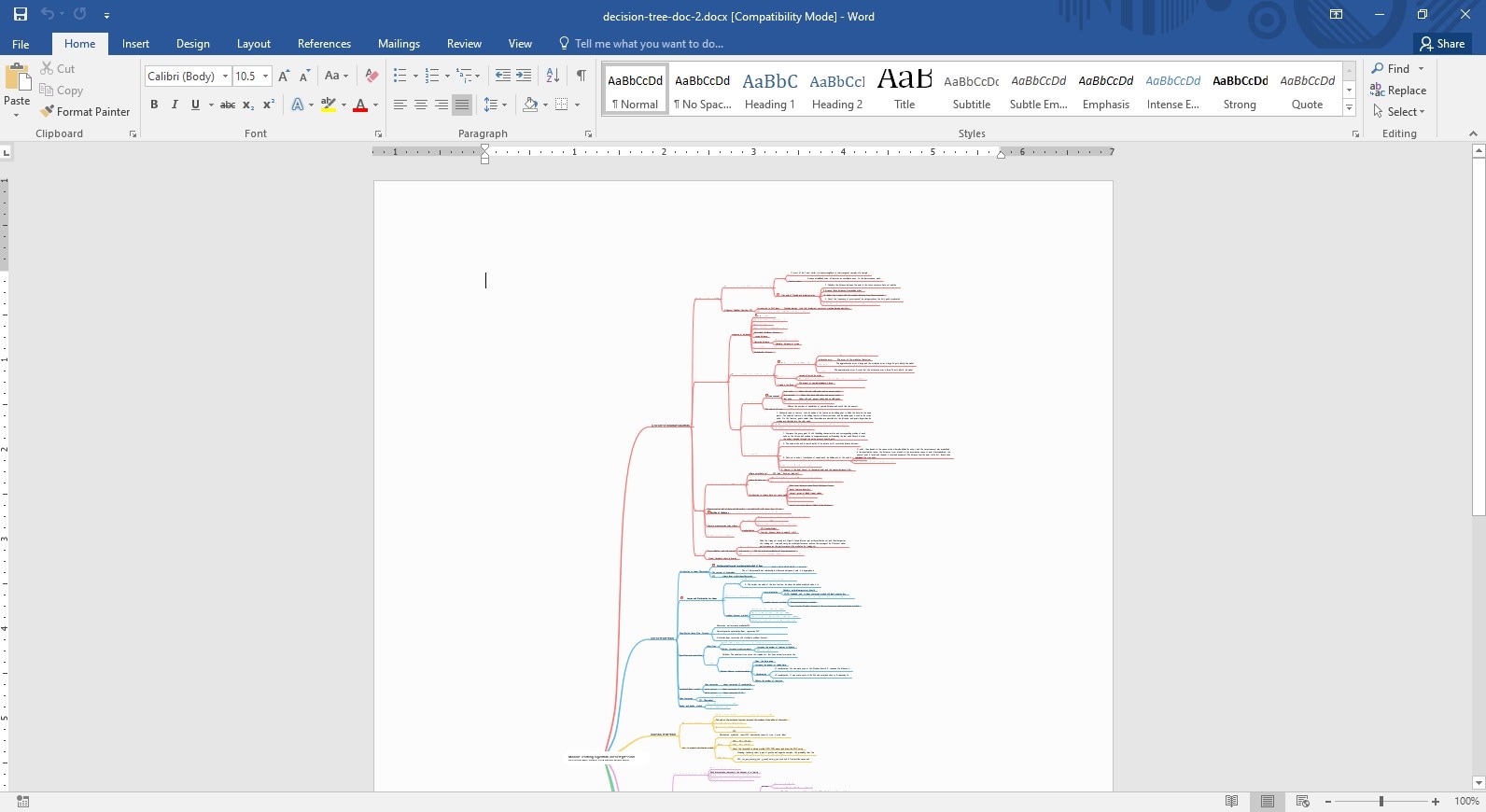
Task: Switch to the Review tab
Action: (464, 44)
